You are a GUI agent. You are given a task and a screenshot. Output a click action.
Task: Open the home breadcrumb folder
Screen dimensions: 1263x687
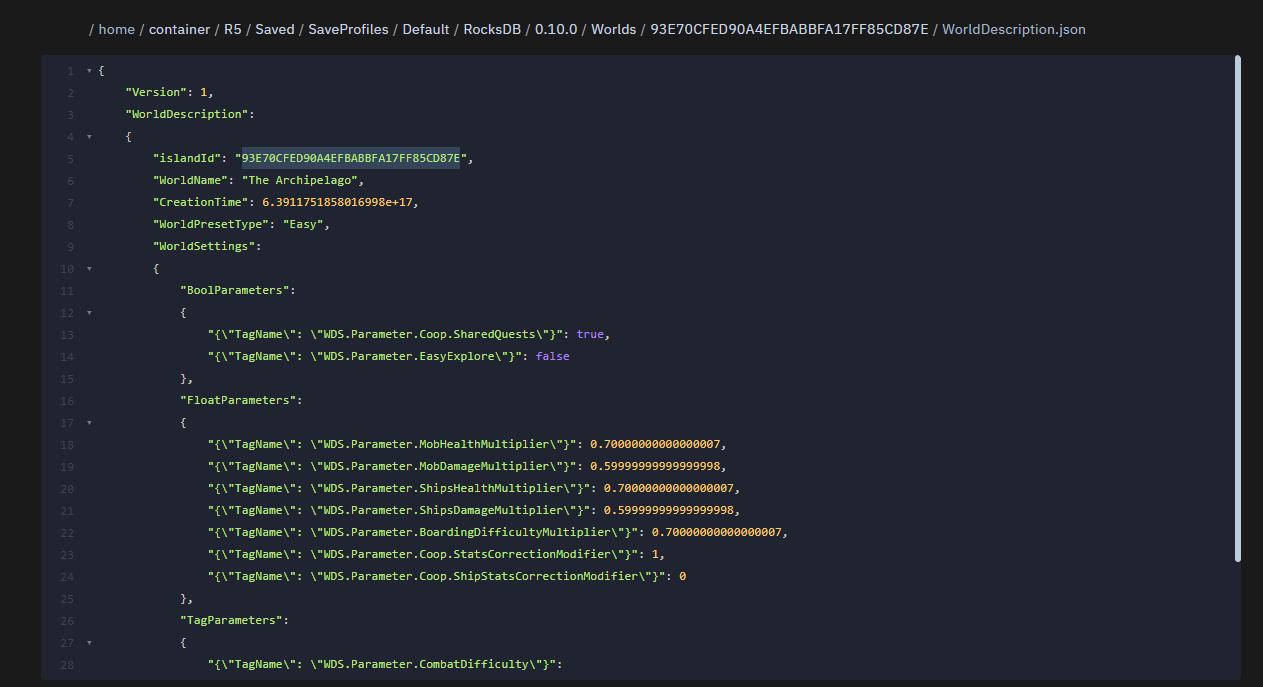(116, 29)
